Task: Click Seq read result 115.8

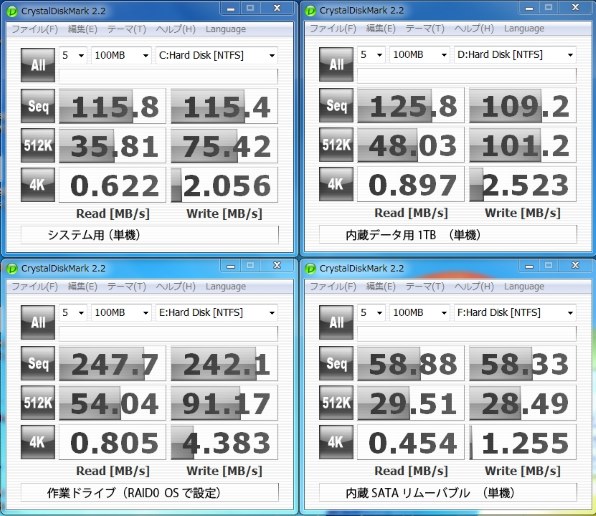Action: 113,106
